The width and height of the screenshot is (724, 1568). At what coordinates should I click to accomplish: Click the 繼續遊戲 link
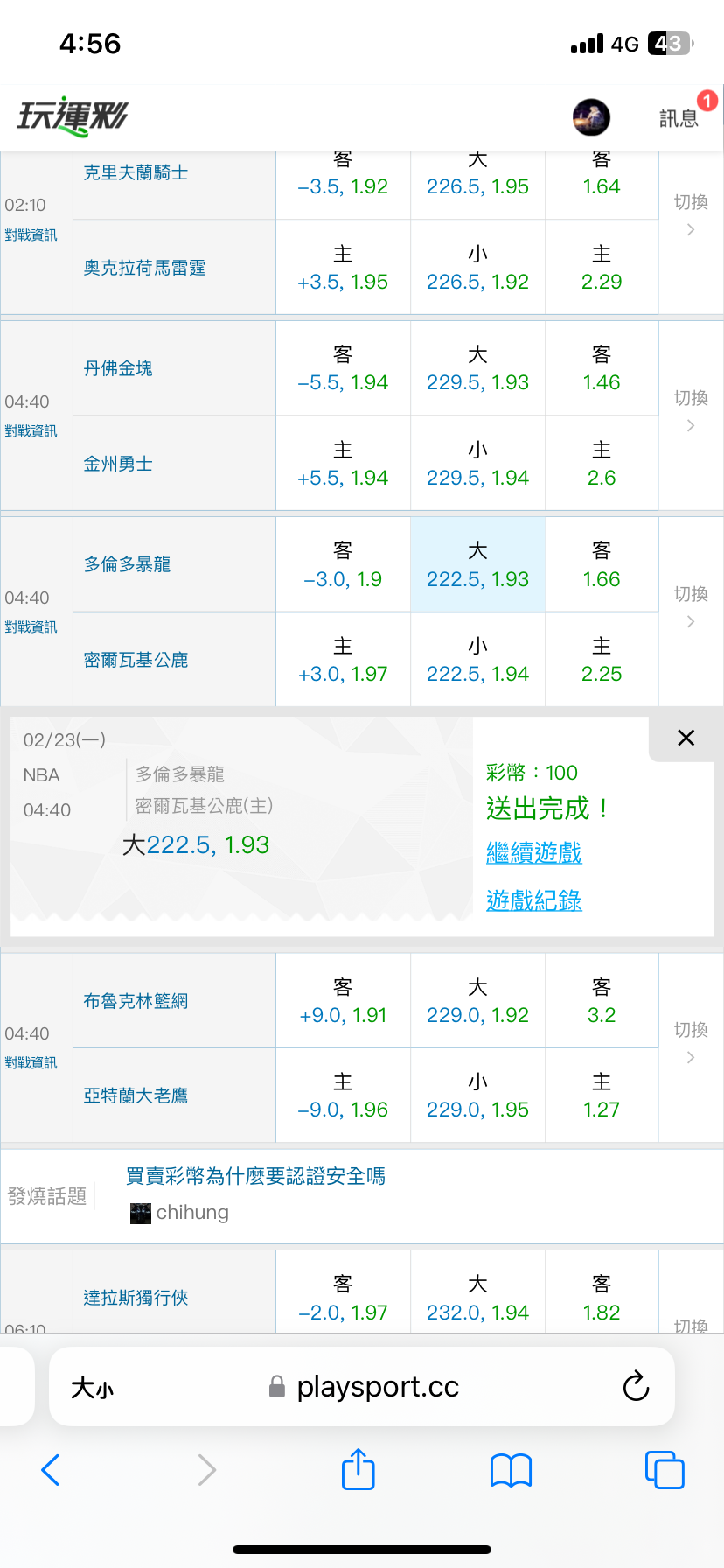pos(533,853)
